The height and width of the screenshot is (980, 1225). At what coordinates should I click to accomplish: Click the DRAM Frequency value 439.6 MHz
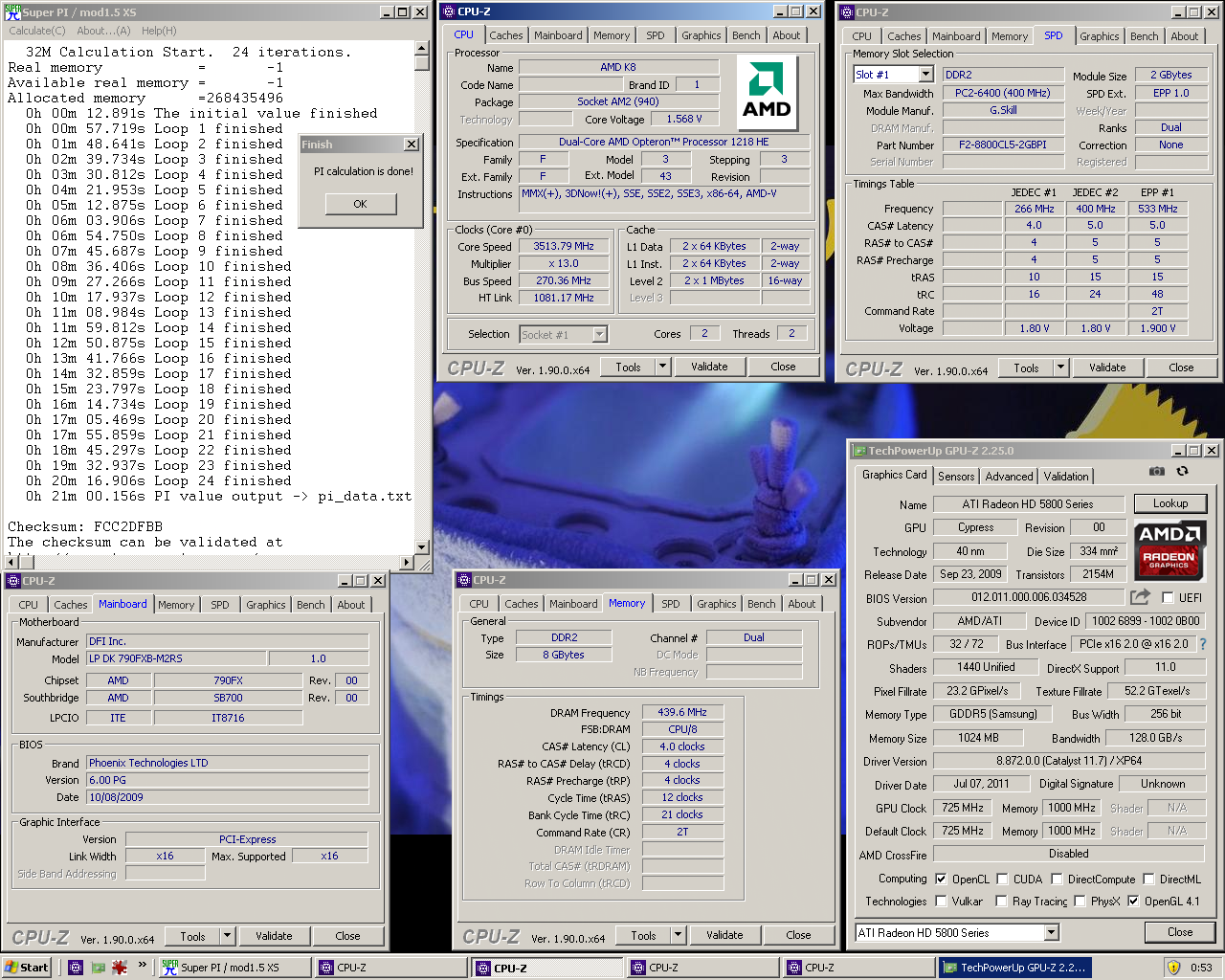682,712
